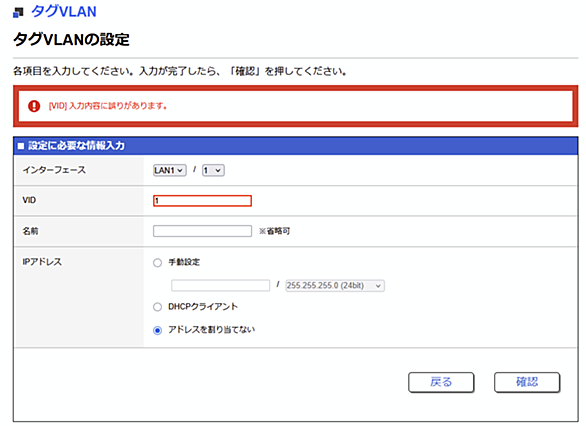The height and width of the screenshot is (426, 586).
Task: Click the インターフェース row label
Action: [55, 170]
